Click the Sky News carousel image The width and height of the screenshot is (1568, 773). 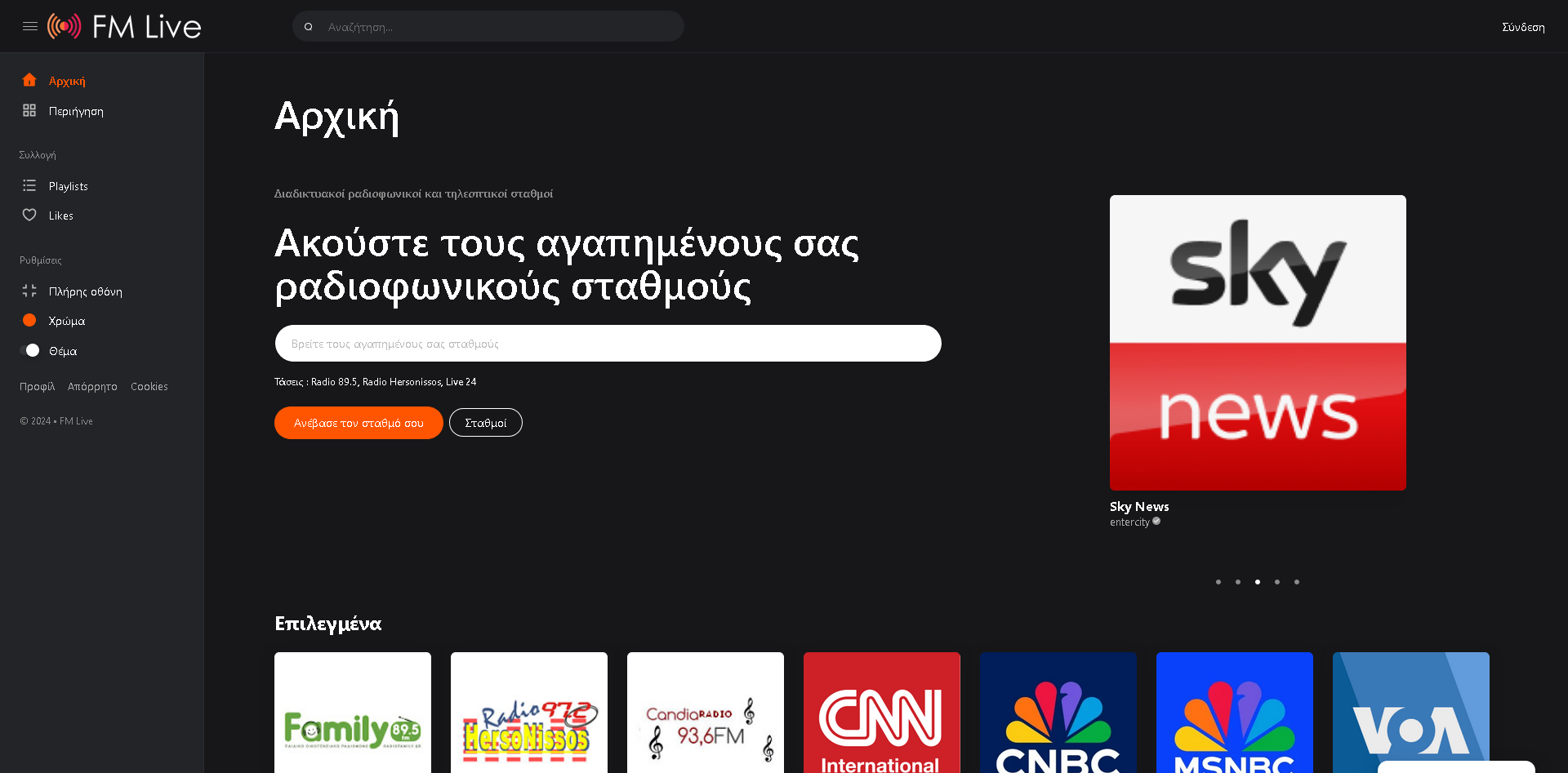(1258, 343)
